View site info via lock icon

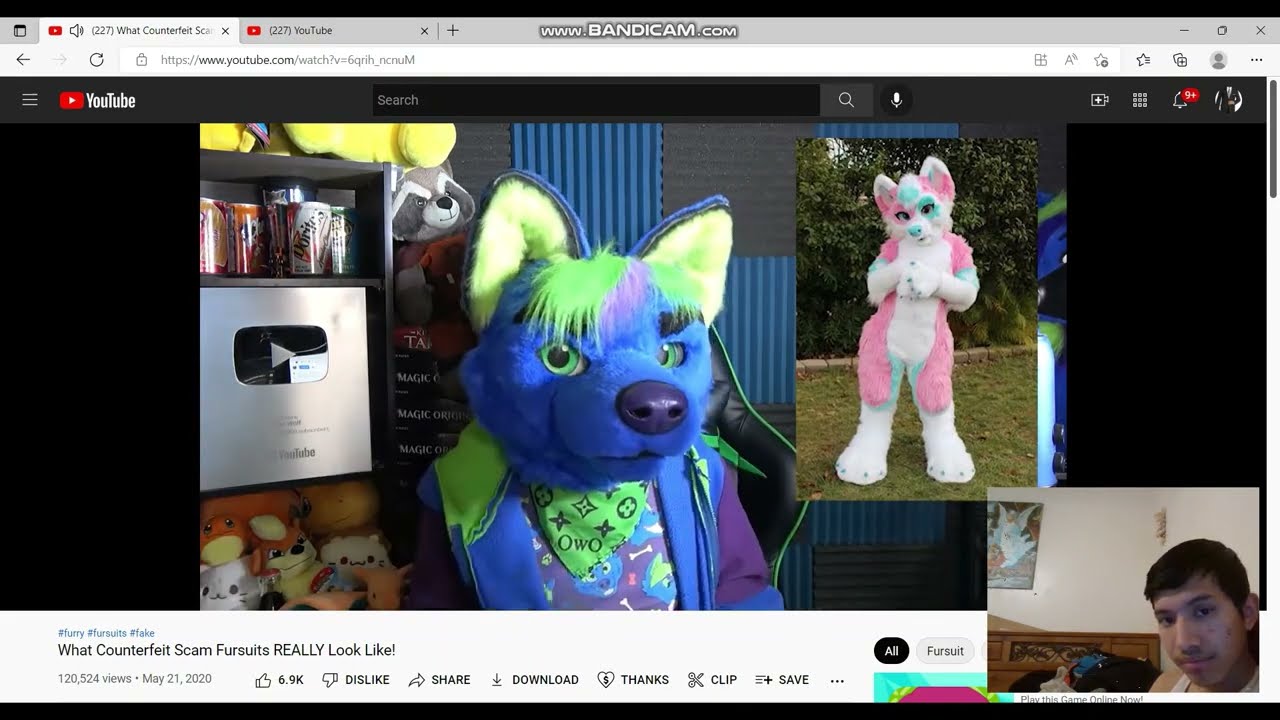pyautogui.click(x=141, y=60)
